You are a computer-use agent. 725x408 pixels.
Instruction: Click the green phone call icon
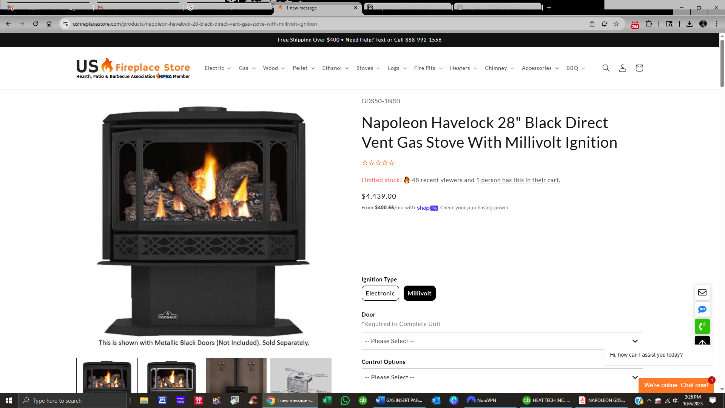point(702,327)
